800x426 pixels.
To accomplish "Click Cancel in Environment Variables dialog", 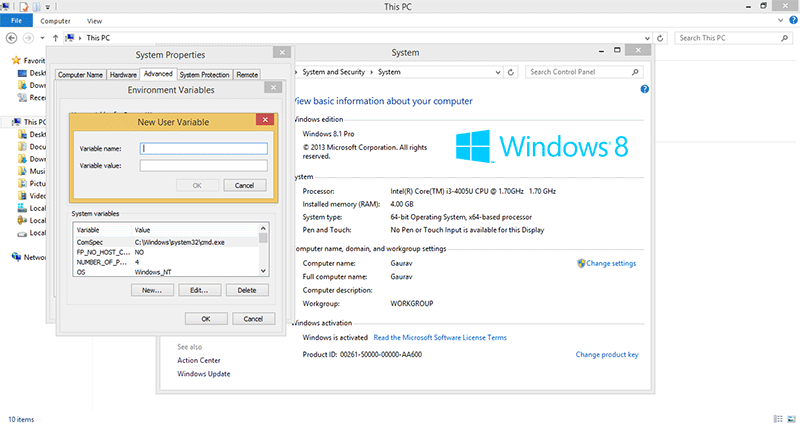I will 254,319.
